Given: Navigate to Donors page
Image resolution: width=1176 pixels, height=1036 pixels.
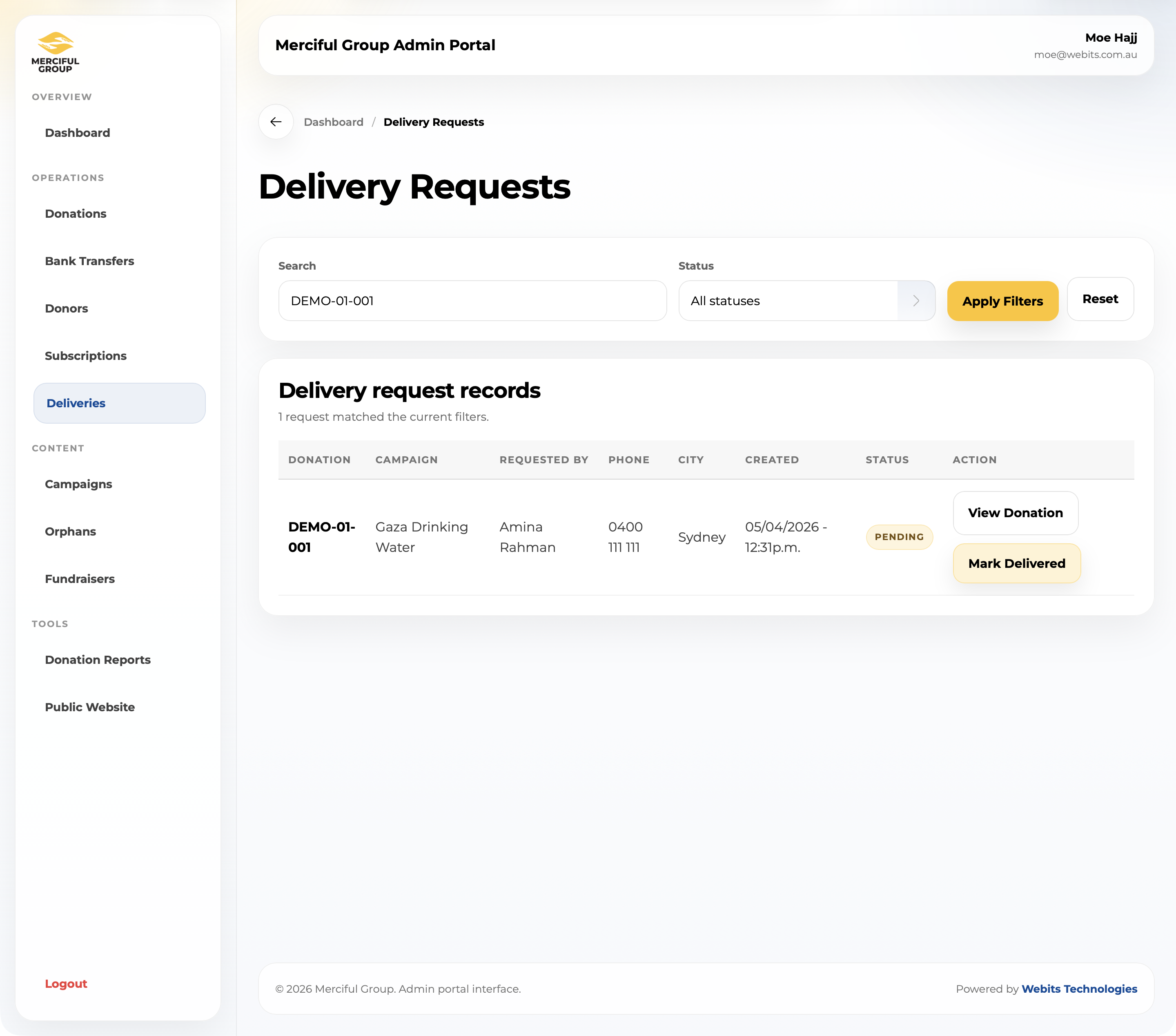Looking at the screenshot, I should tap(67, 308).
